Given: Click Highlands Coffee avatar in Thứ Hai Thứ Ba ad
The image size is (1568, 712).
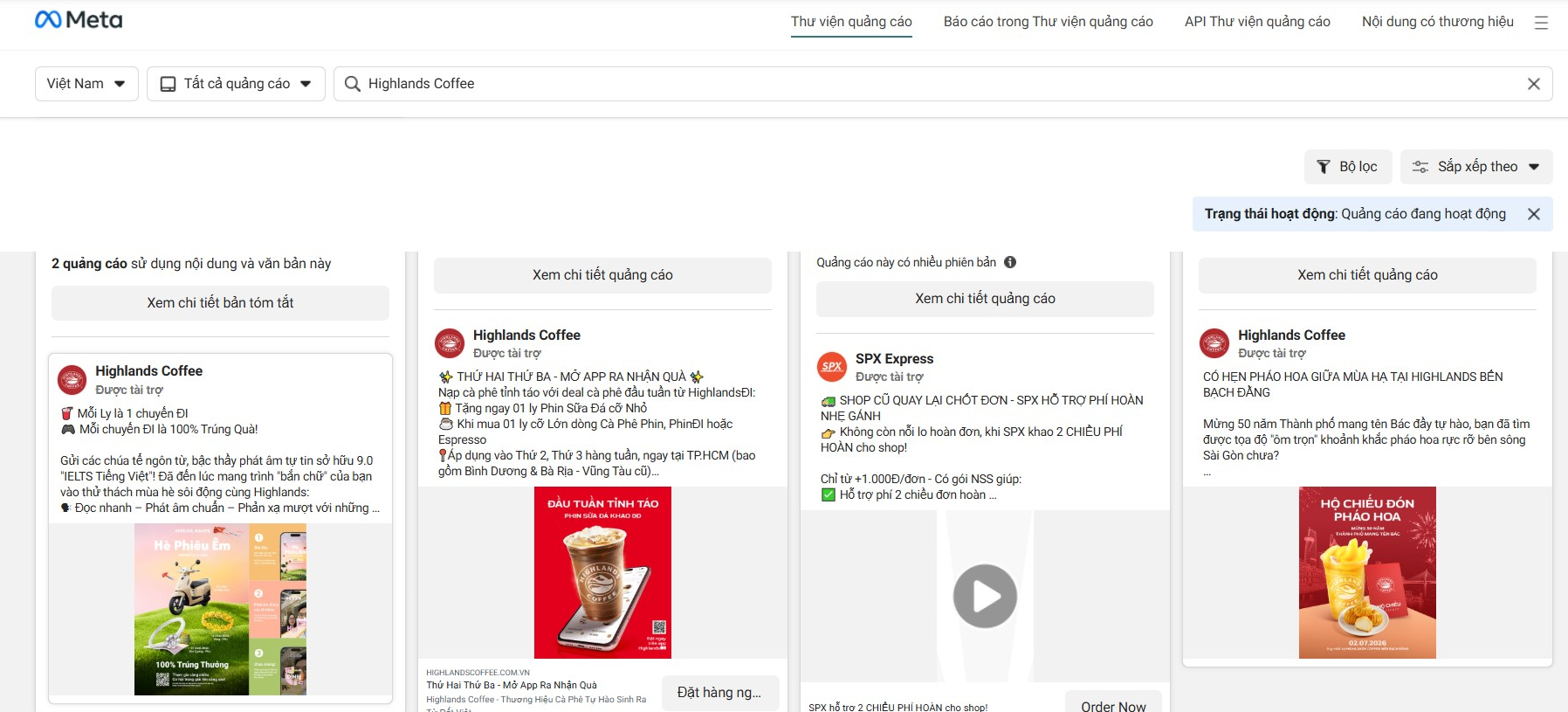Looking at the screenshot, I should pyautogui.click(x=450, y=343).
